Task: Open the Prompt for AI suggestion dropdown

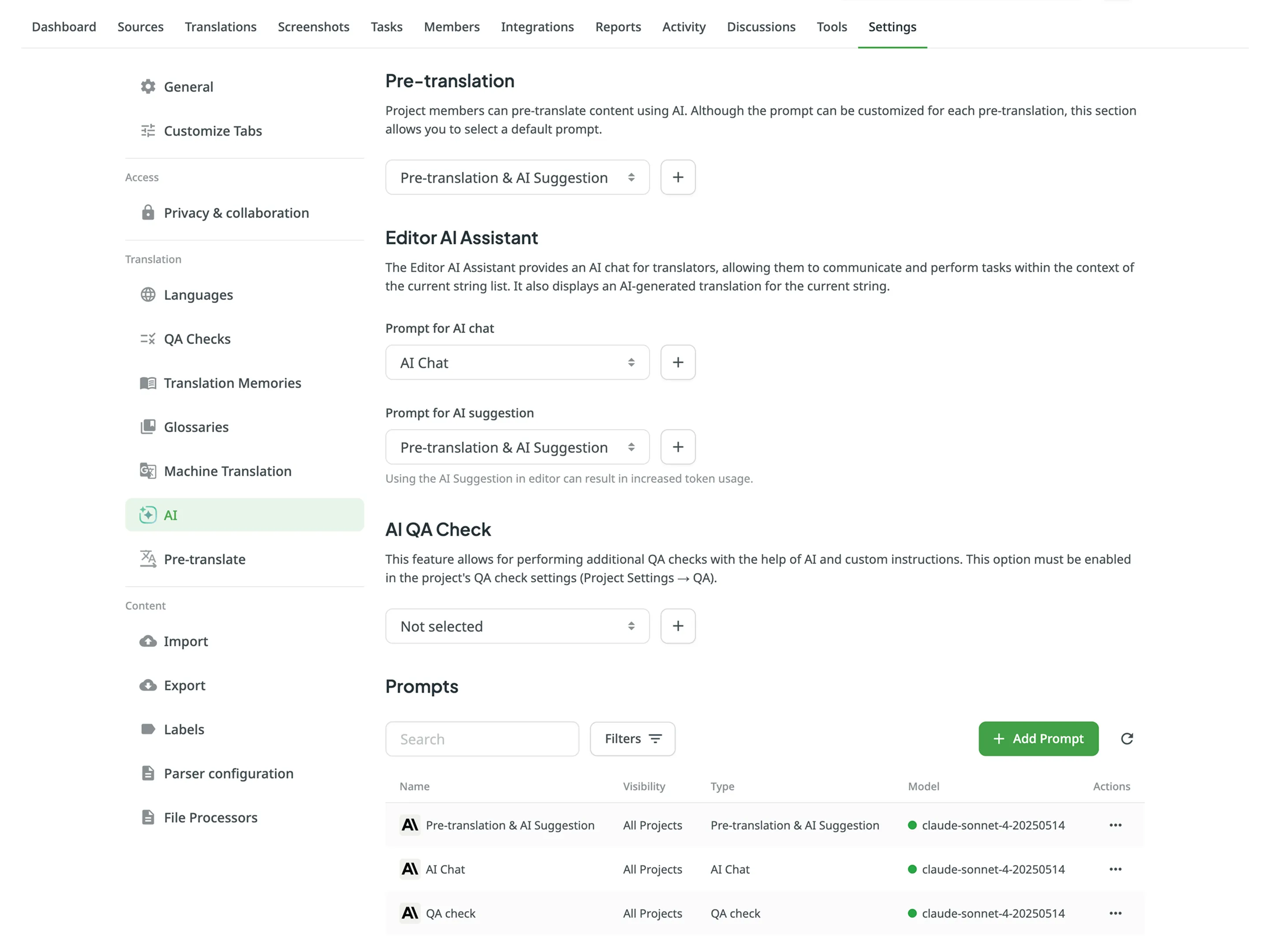Action: (517, 447)
